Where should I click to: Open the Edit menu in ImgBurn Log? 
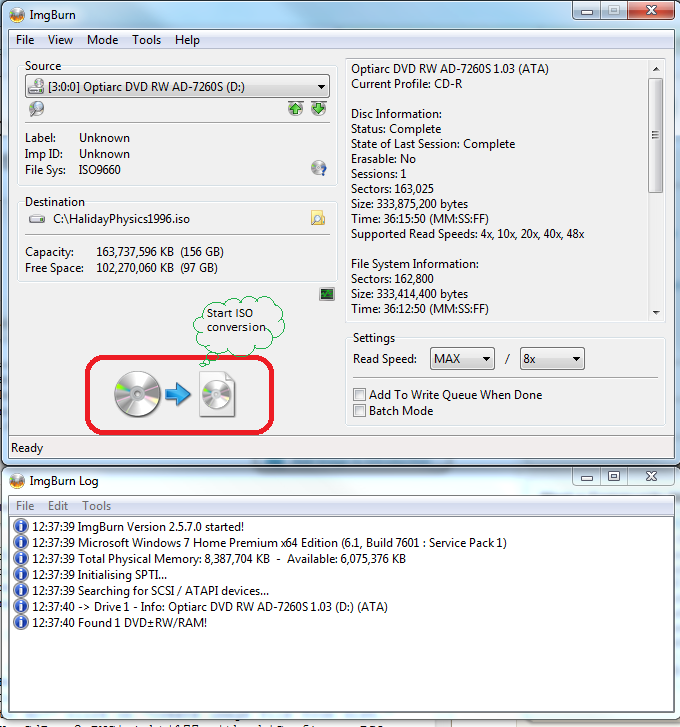coord(58,505)
